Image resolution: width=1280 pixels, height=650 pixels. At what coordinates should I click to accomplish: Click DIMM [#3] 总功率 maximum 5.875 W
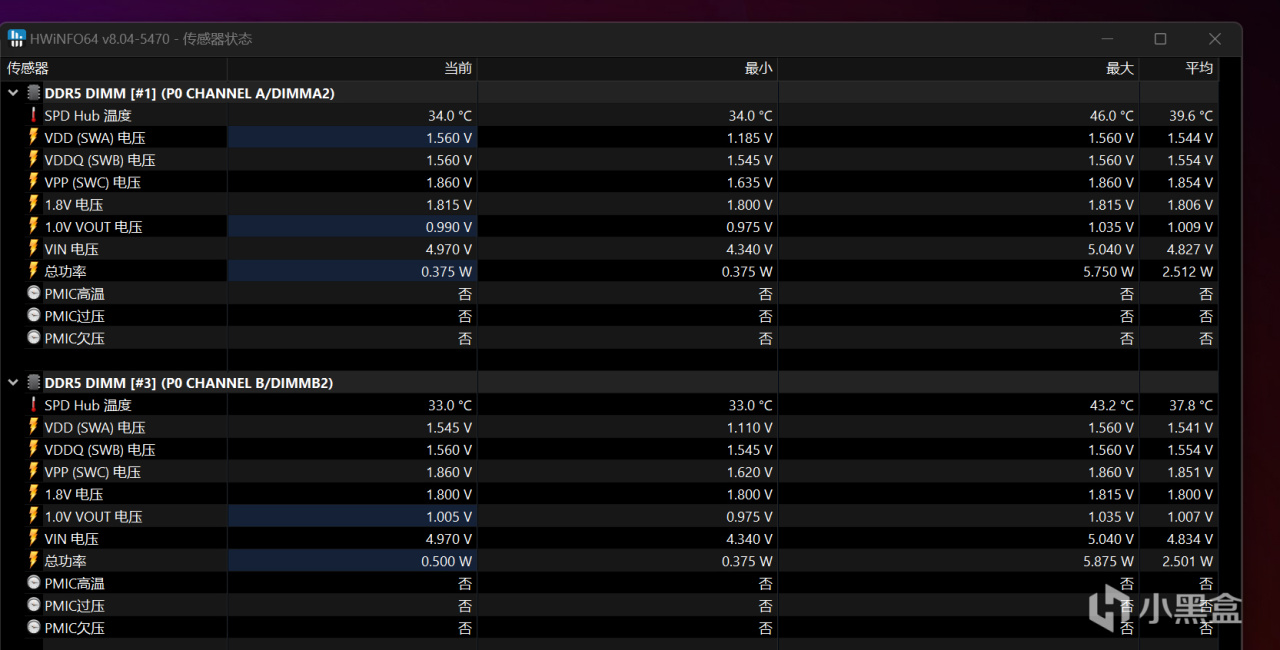pos(1108,561)
